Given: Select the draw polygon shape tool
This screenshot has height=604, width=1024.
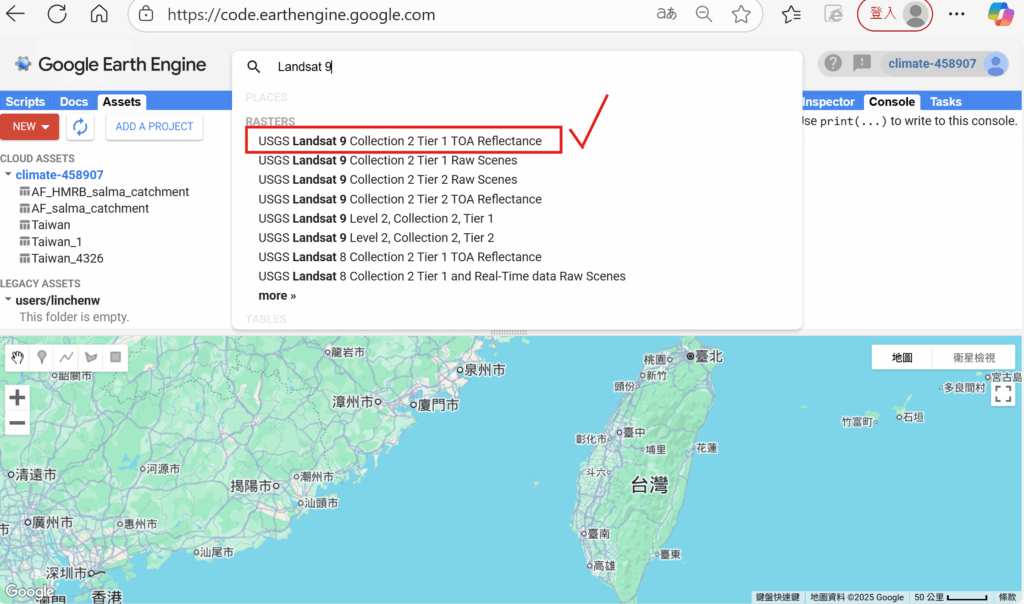Looking at the screenshot, I should 91,357.
